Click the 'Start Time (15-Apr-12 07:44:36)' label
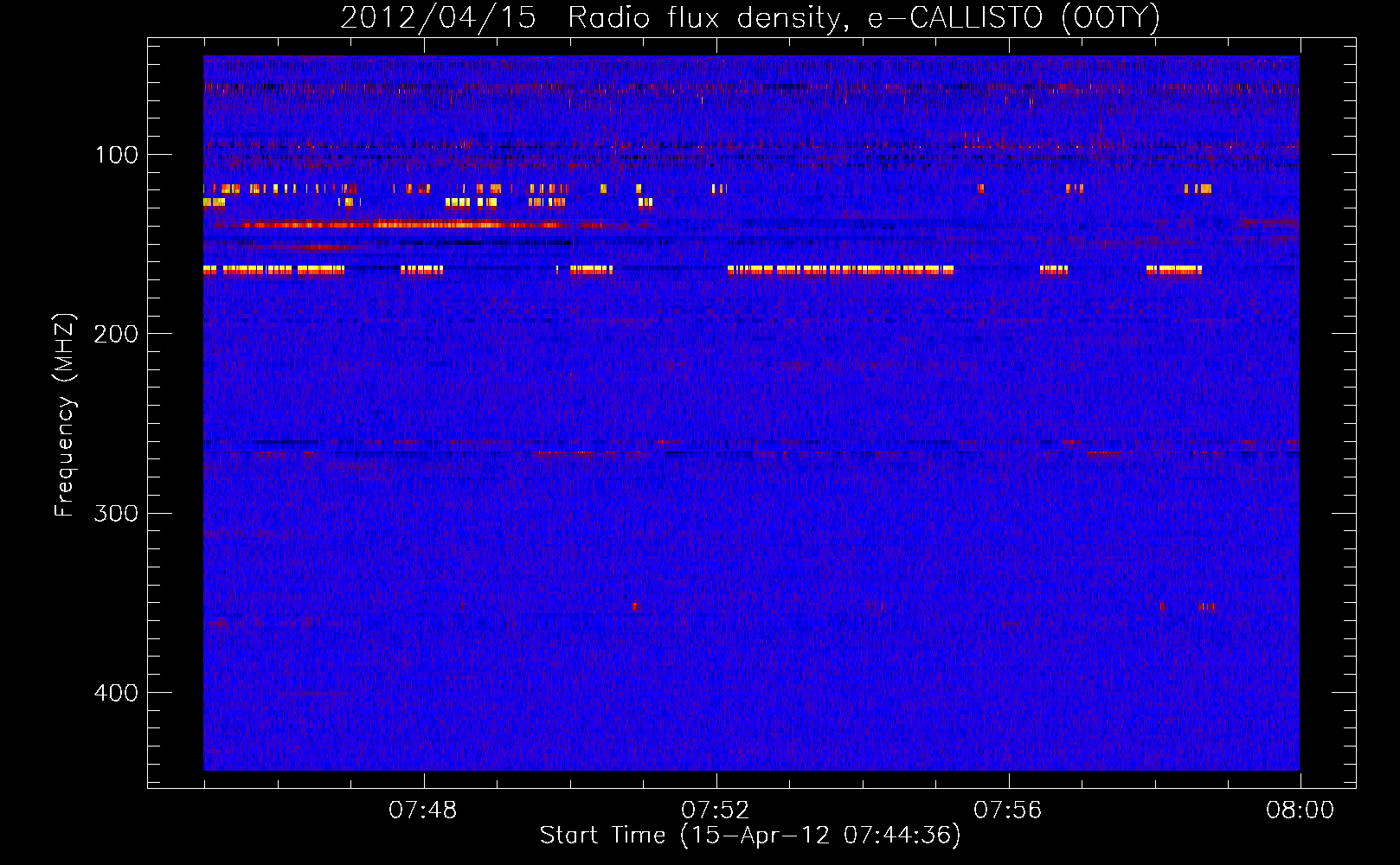The height and width of the screenshot is (865, 1400). (750, 836)
